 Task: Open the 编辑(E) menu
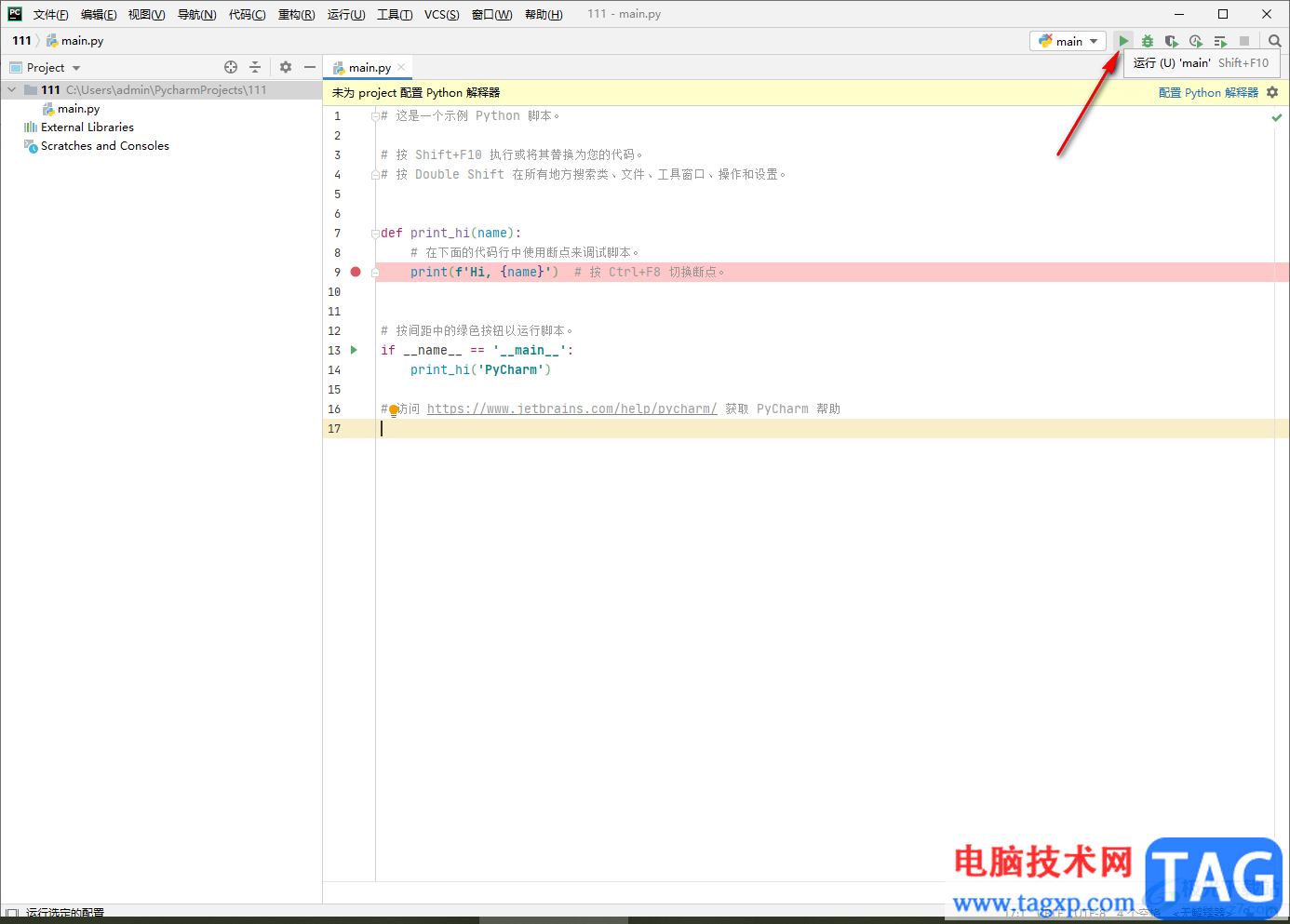coord(99,14)
